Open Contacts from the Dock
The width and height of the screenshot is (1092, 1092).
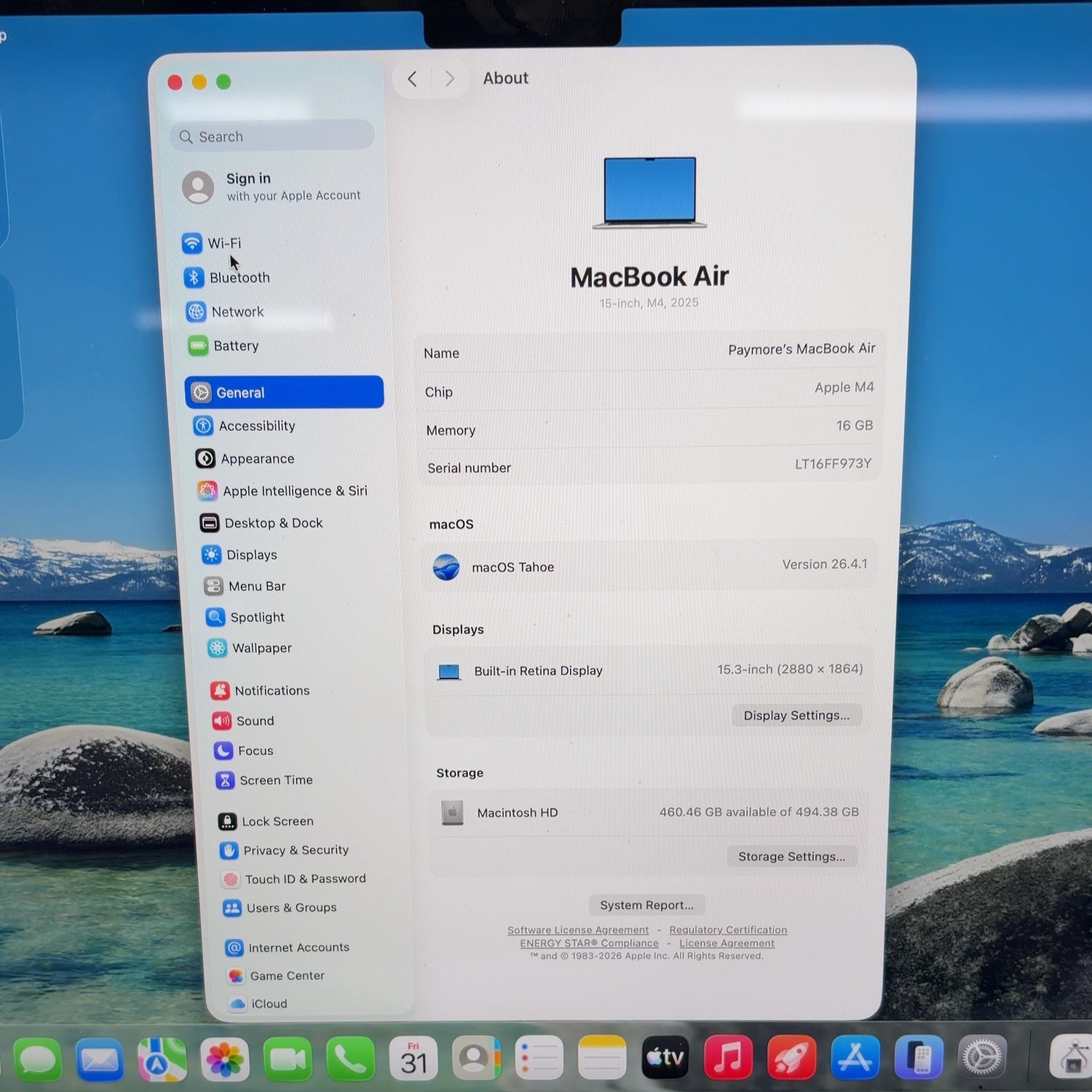click(476, 1059)
